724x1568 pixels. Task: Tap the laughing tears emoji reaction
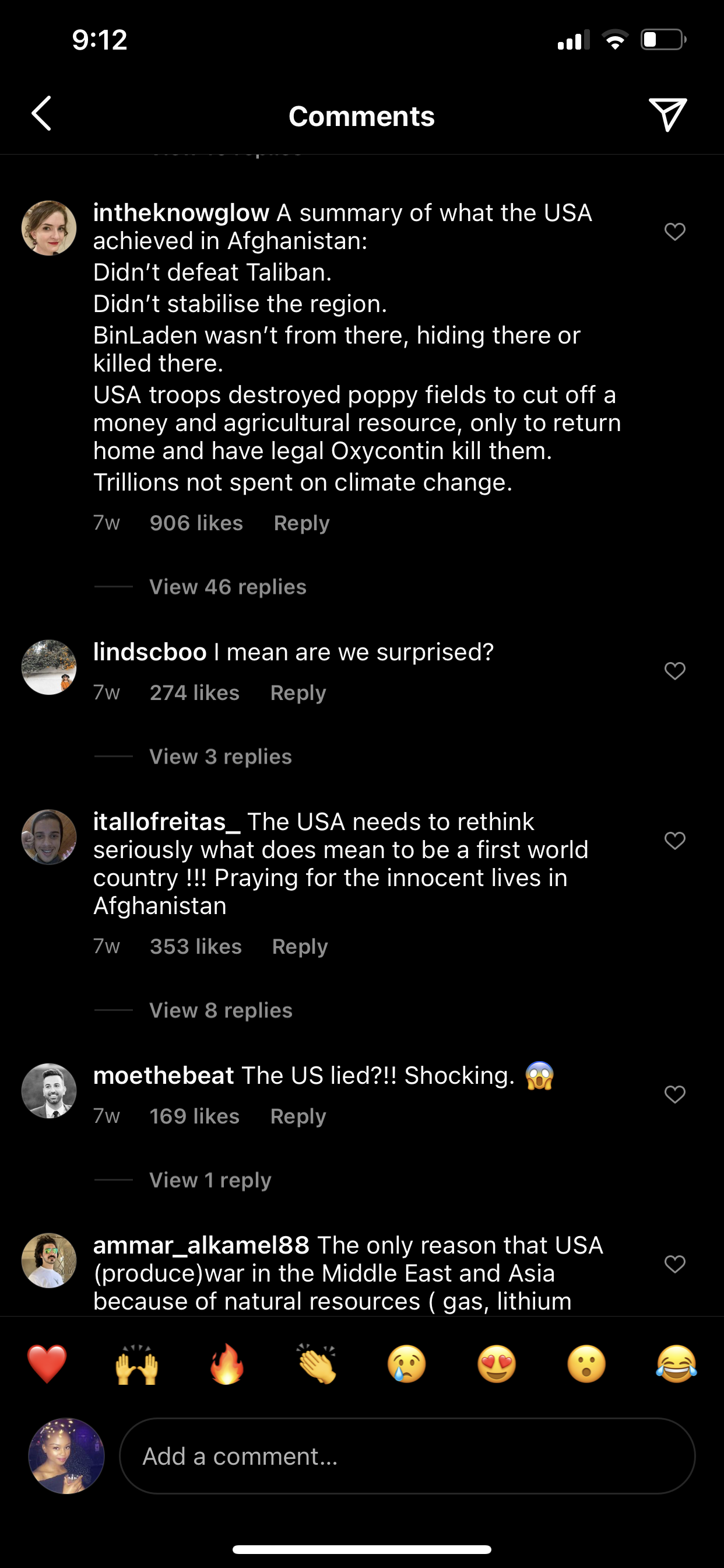coord(676,1363)
